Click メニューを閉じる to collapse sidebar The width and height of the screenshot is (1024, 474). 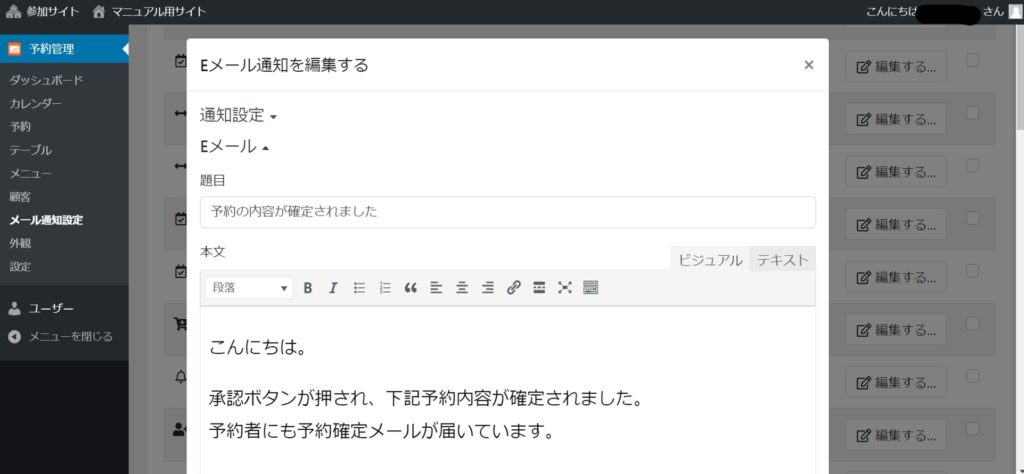coord(70,336)
